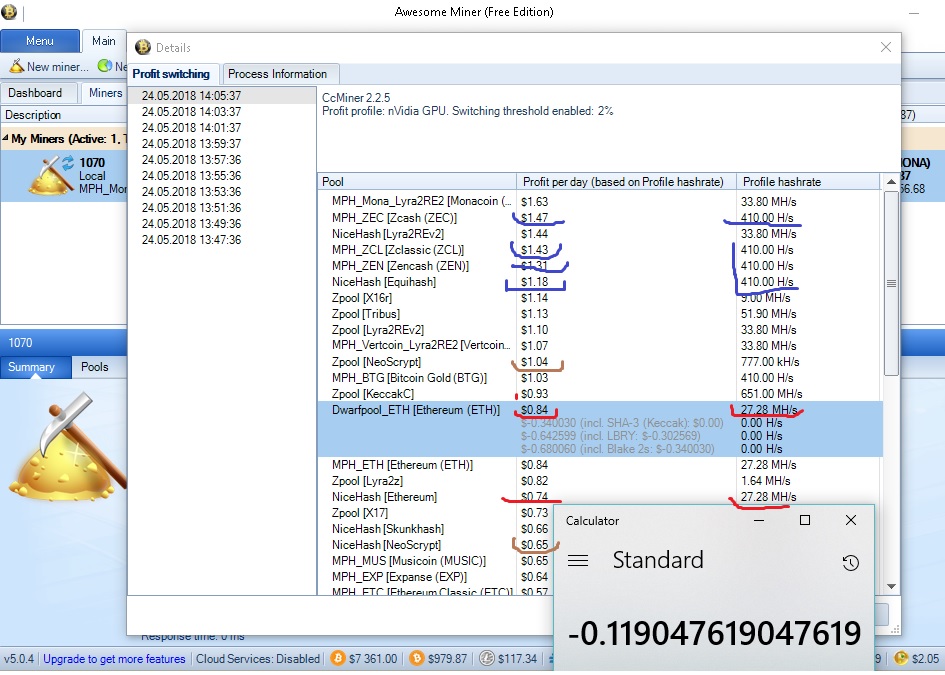Sort by Profit per day column header

coord(626,182)
